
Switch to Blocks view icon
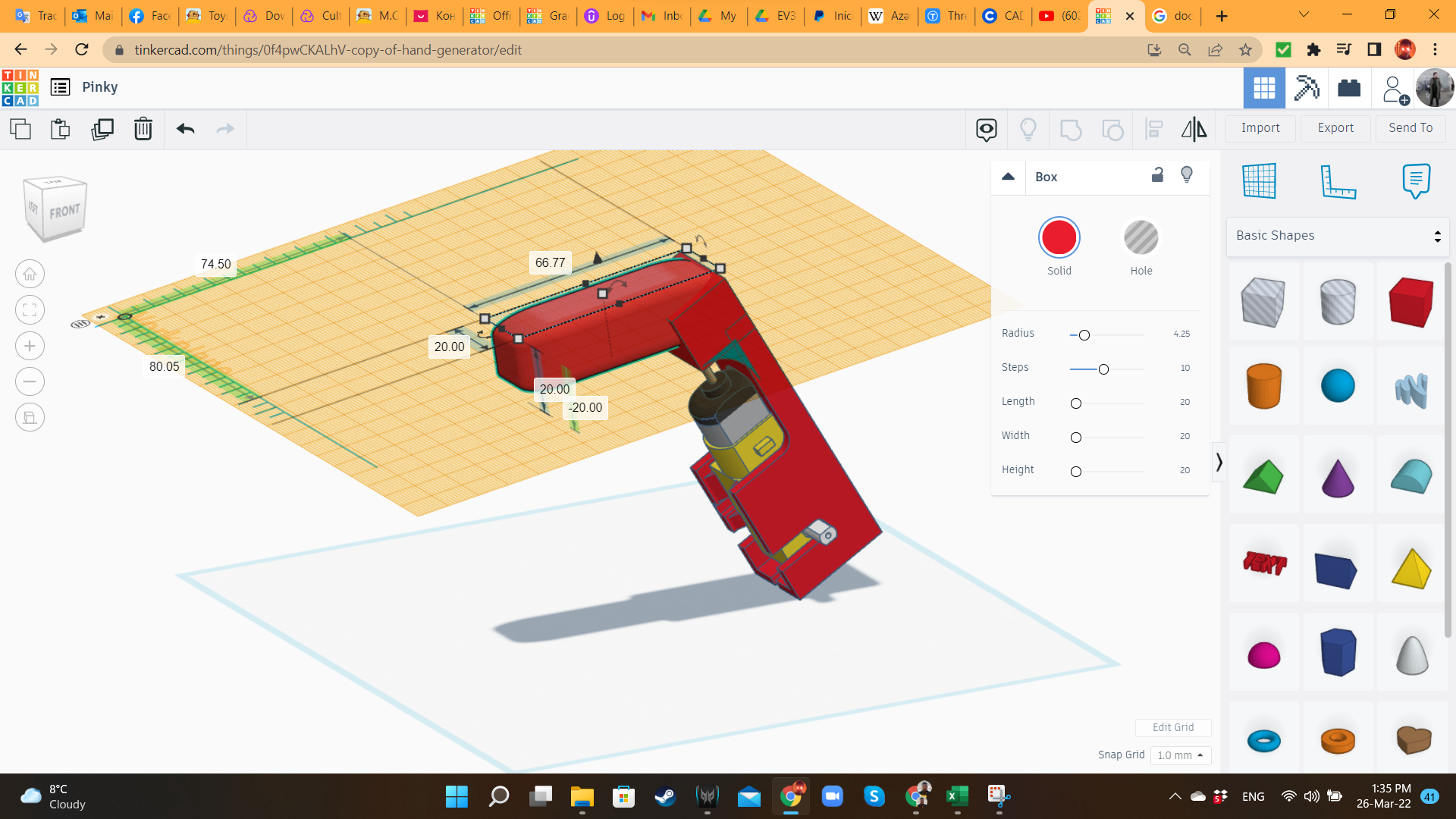[1307, 88]
